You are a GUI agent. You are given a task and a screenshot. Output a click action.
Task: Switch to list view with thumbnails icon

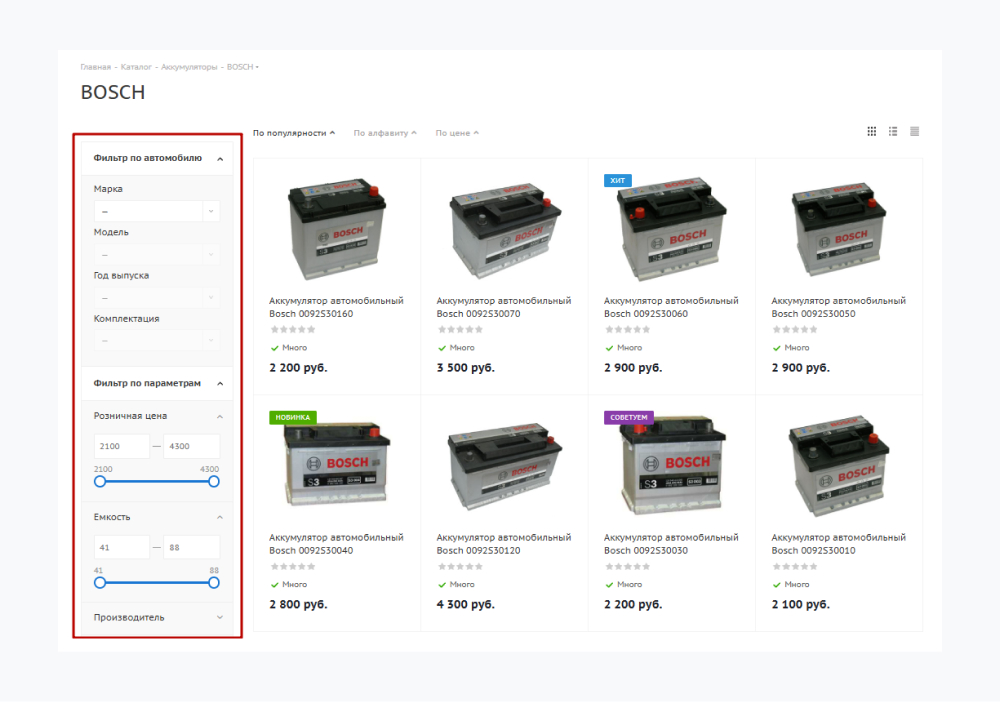893,131
